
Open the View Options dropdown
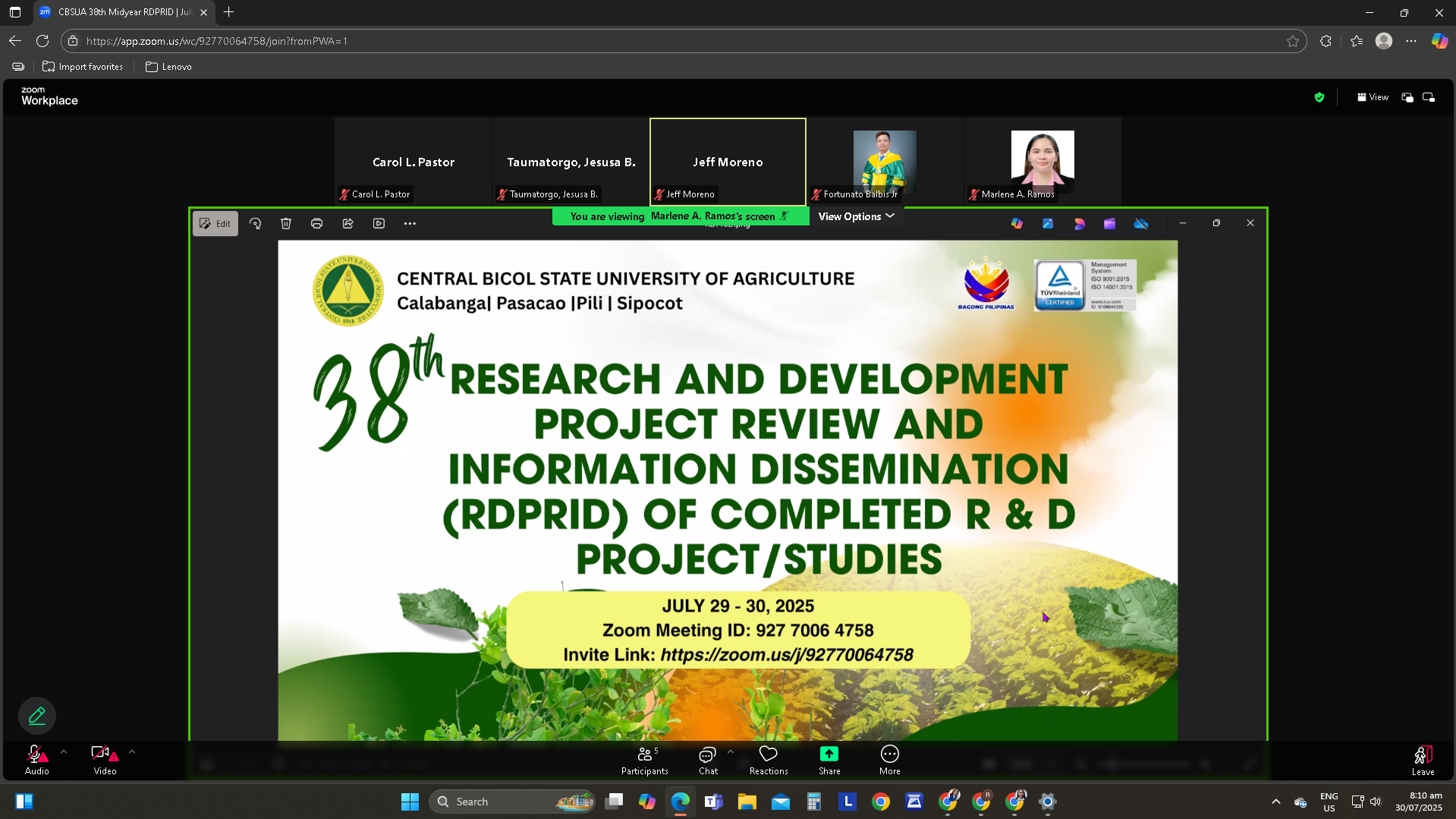tap(856, 216)
